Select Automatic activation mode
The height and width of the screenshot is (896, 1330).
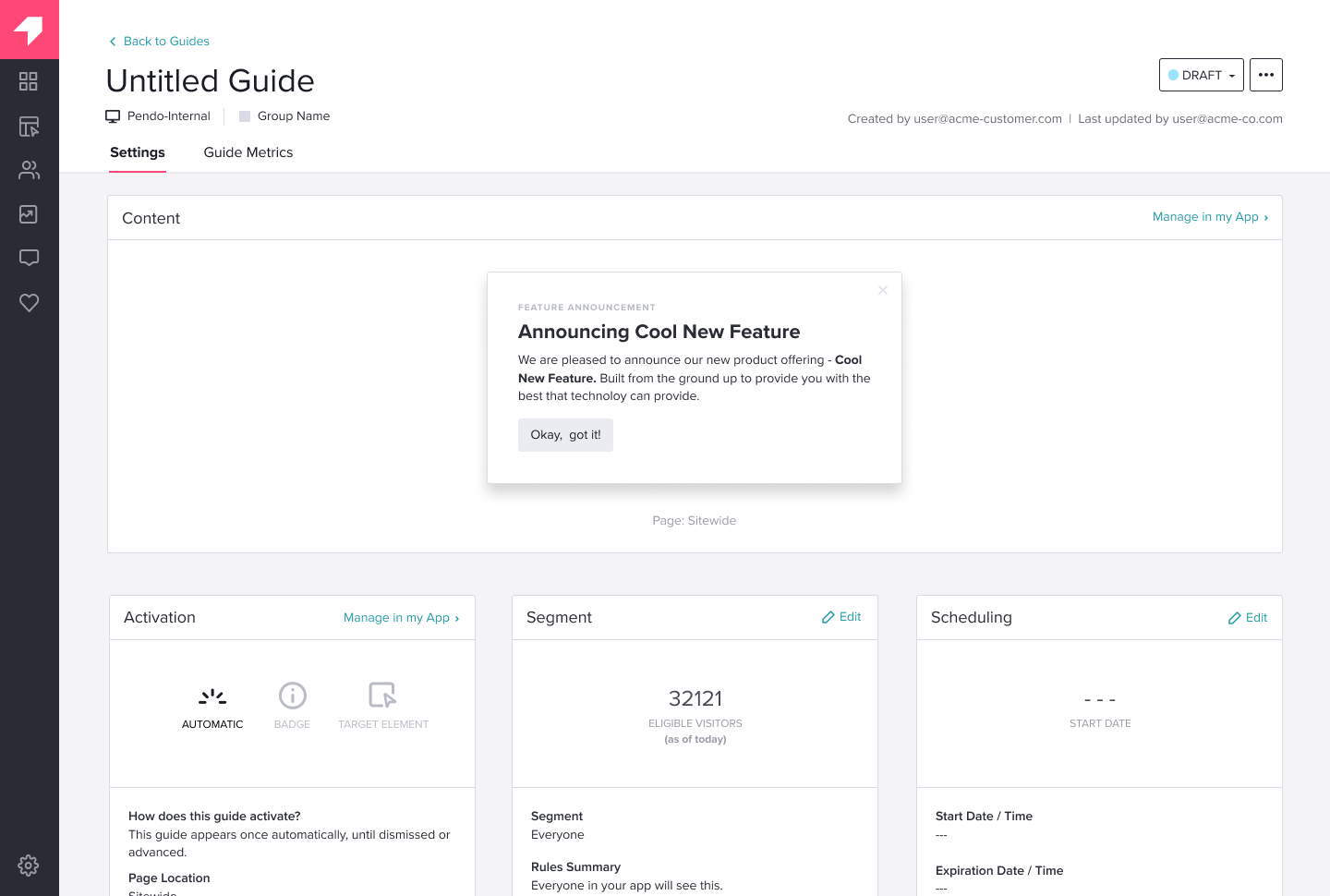(x=212, y=705)
